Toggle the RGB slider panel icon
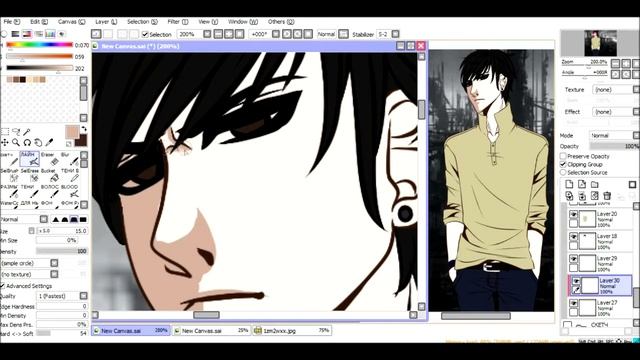Image resolution: width=640 pixels, height=360 pixels. click(16, 34)
